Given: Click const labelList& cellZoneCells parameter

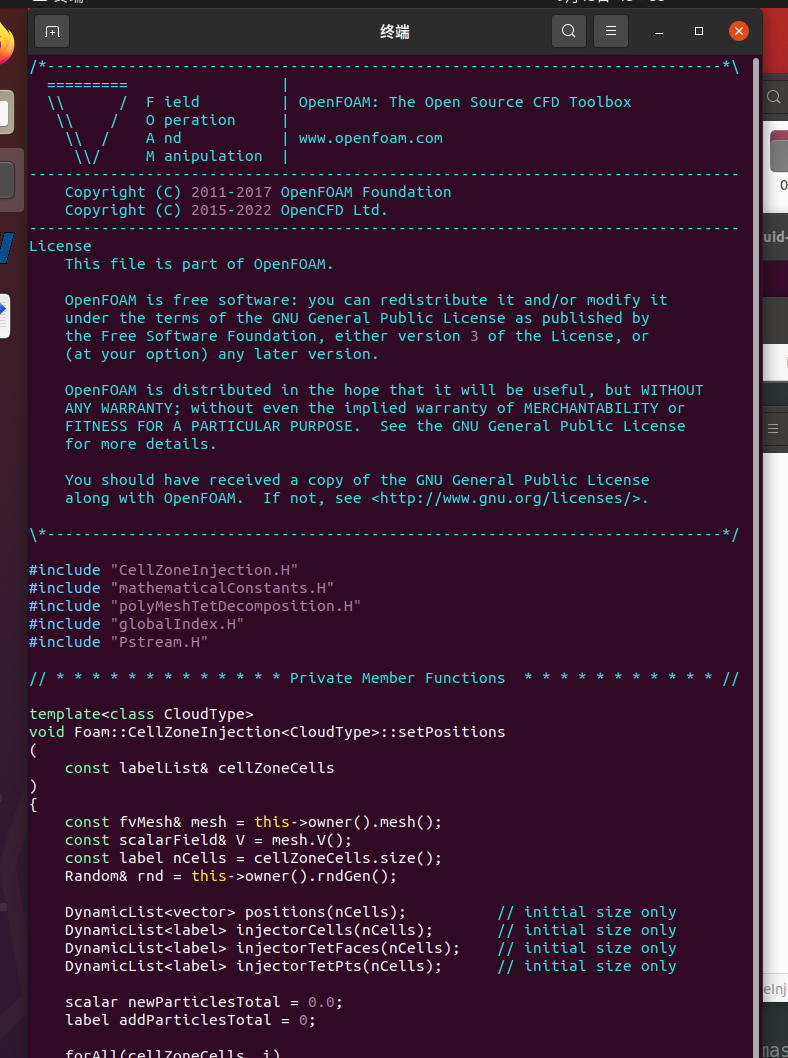Looking at the screenshot, I should pos(200,769).
